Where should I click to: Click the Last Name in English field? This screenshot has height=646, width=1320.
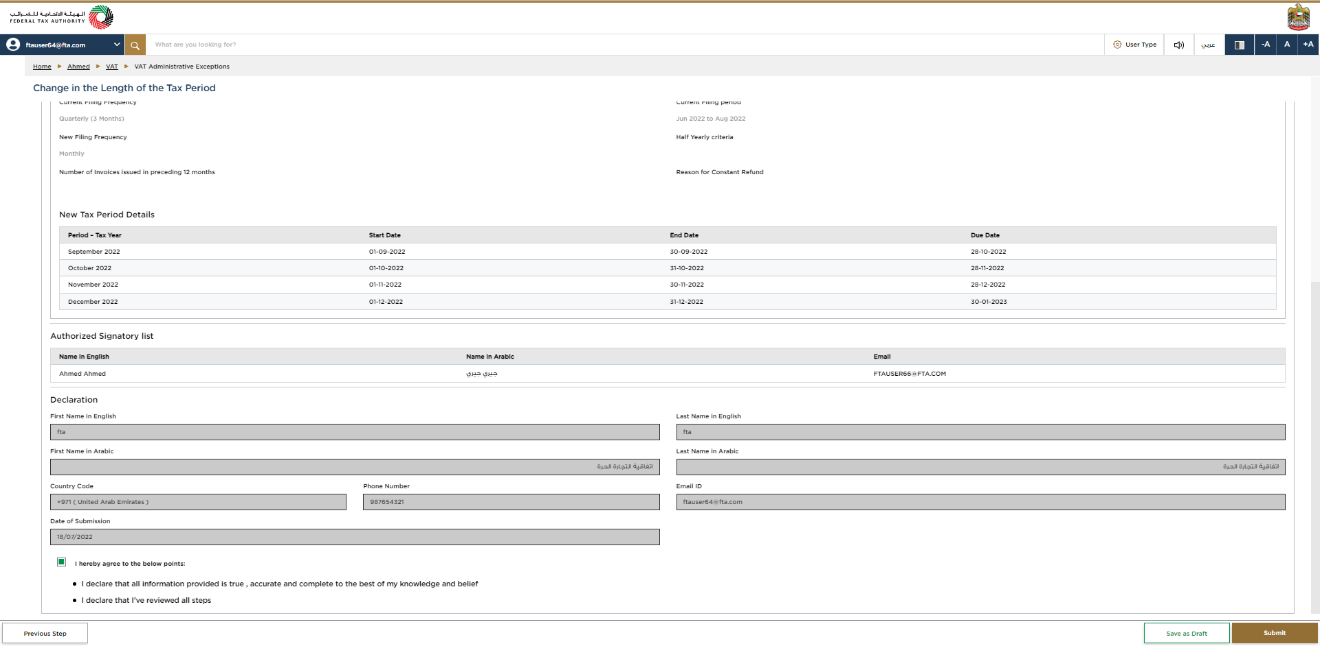[981, 432]
